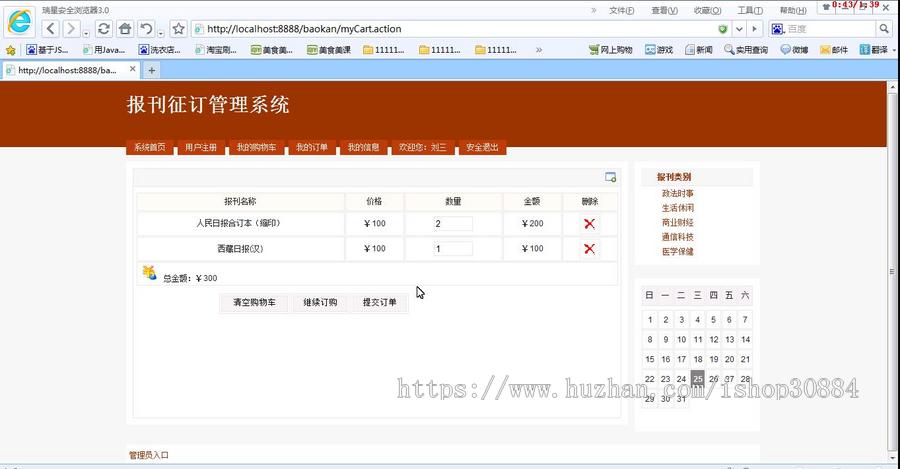Close the localhost:8888 browser tab
Screen dimensions: 900x469
click(x=133, y=69)
